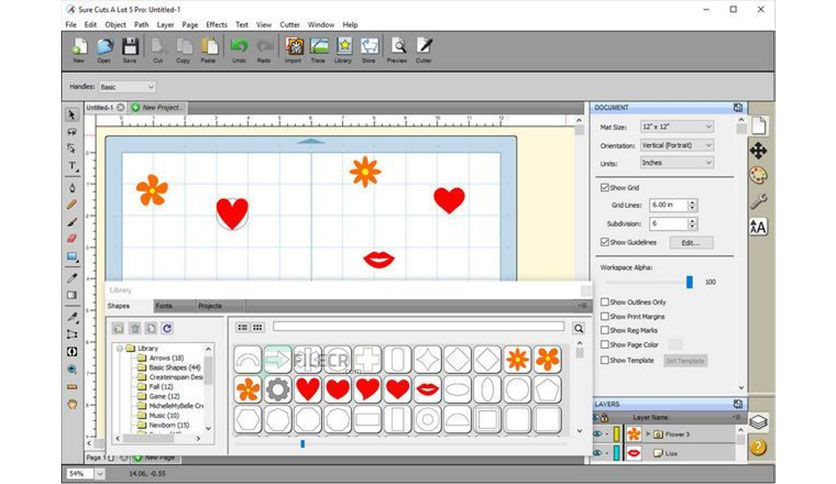Click the library refresh icon

(167, 328)
